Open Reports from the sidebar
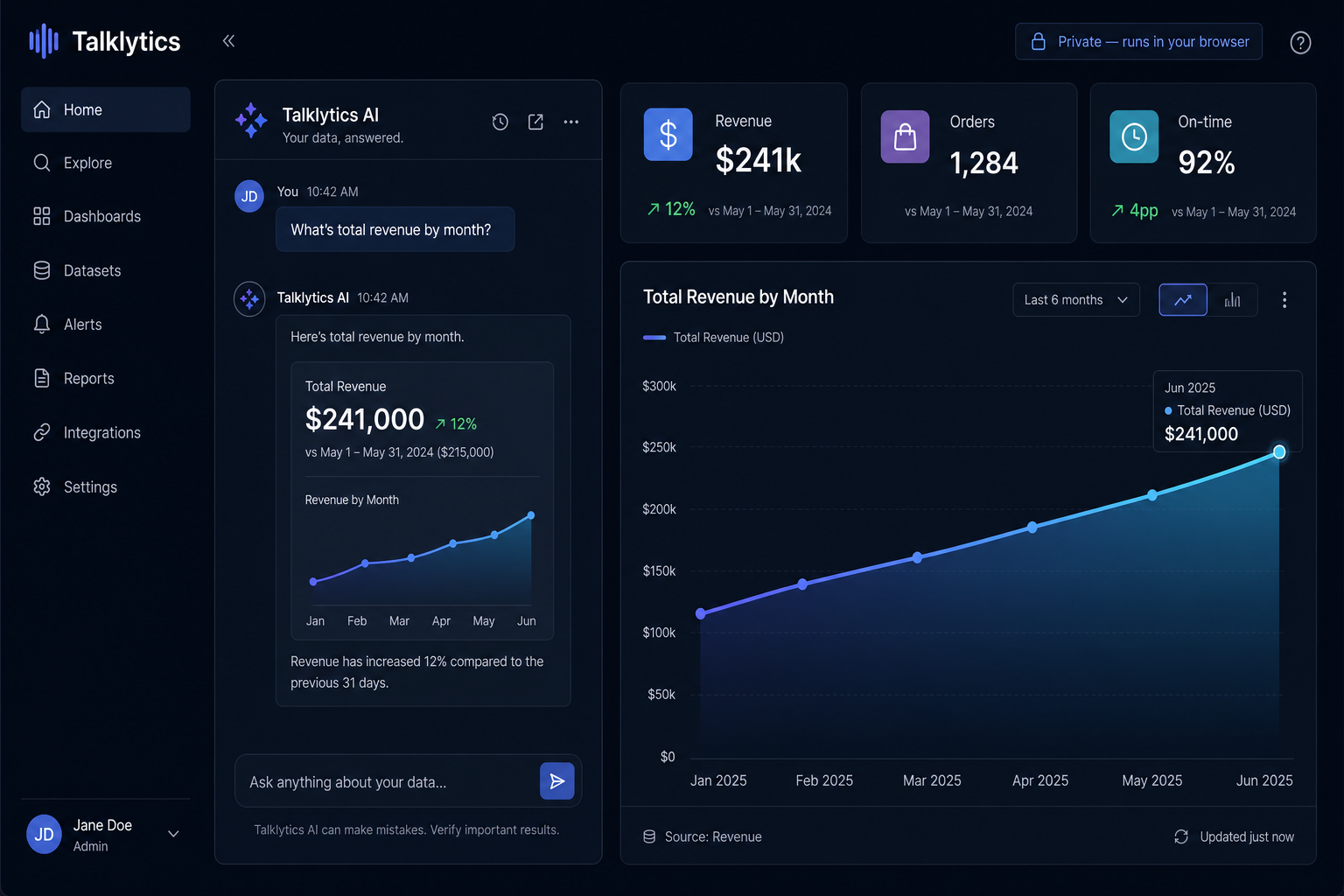Screen dimensions: 1344x896 pyautogui.click(x=106, y=378)
